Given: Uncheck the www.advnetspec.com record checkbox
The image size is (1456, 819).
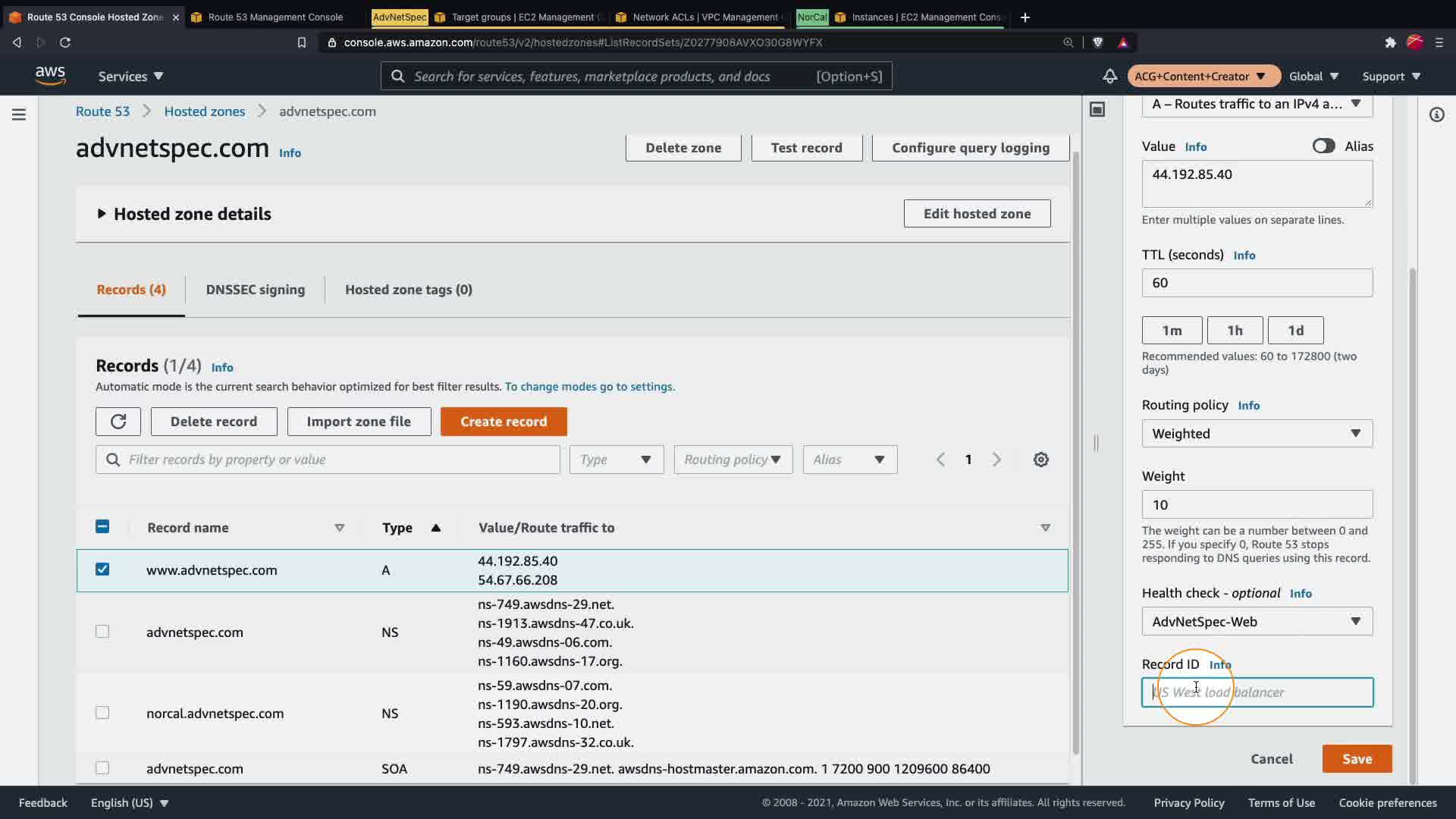Looking at the screenshot, I should (x=102, y=570).
